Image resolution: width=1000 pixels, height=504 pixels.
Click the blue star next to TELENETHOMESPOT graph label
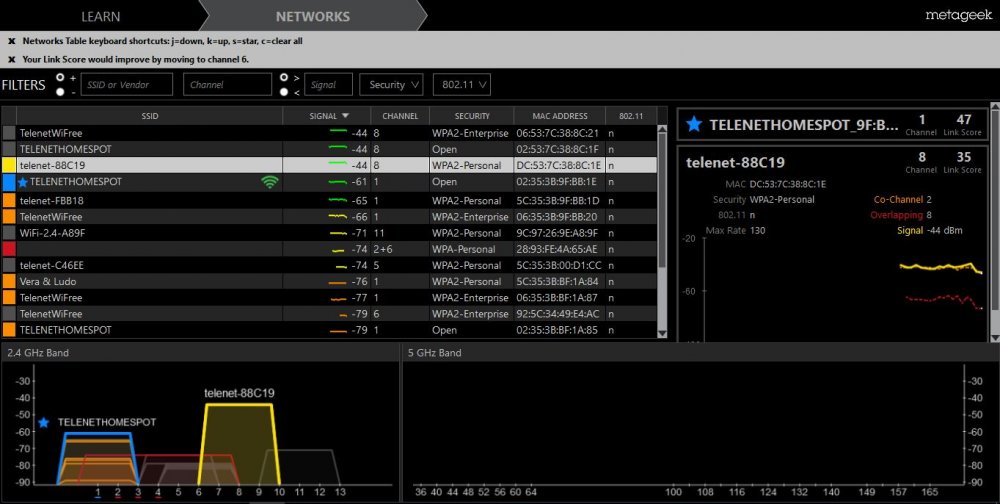[x=43, y=422]
